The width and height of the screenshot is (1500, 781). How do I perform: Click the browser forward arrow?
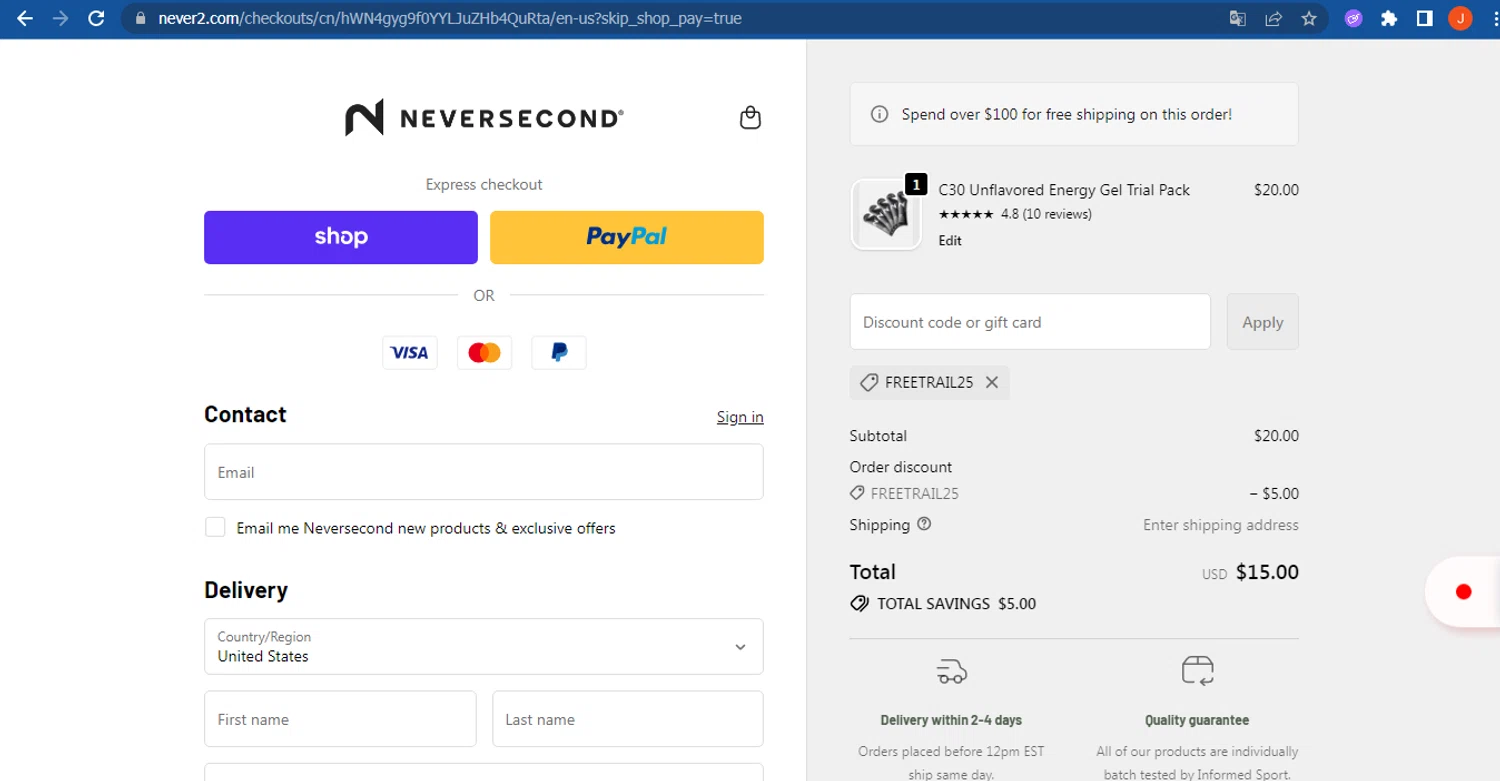click(x=61, y=18)
